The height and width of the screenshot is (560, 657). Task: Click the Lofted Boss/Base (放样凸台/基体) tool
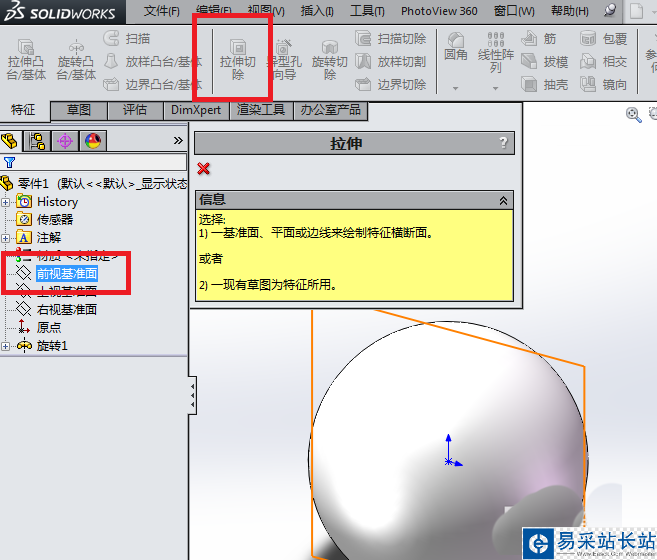(x=153, y=62)
